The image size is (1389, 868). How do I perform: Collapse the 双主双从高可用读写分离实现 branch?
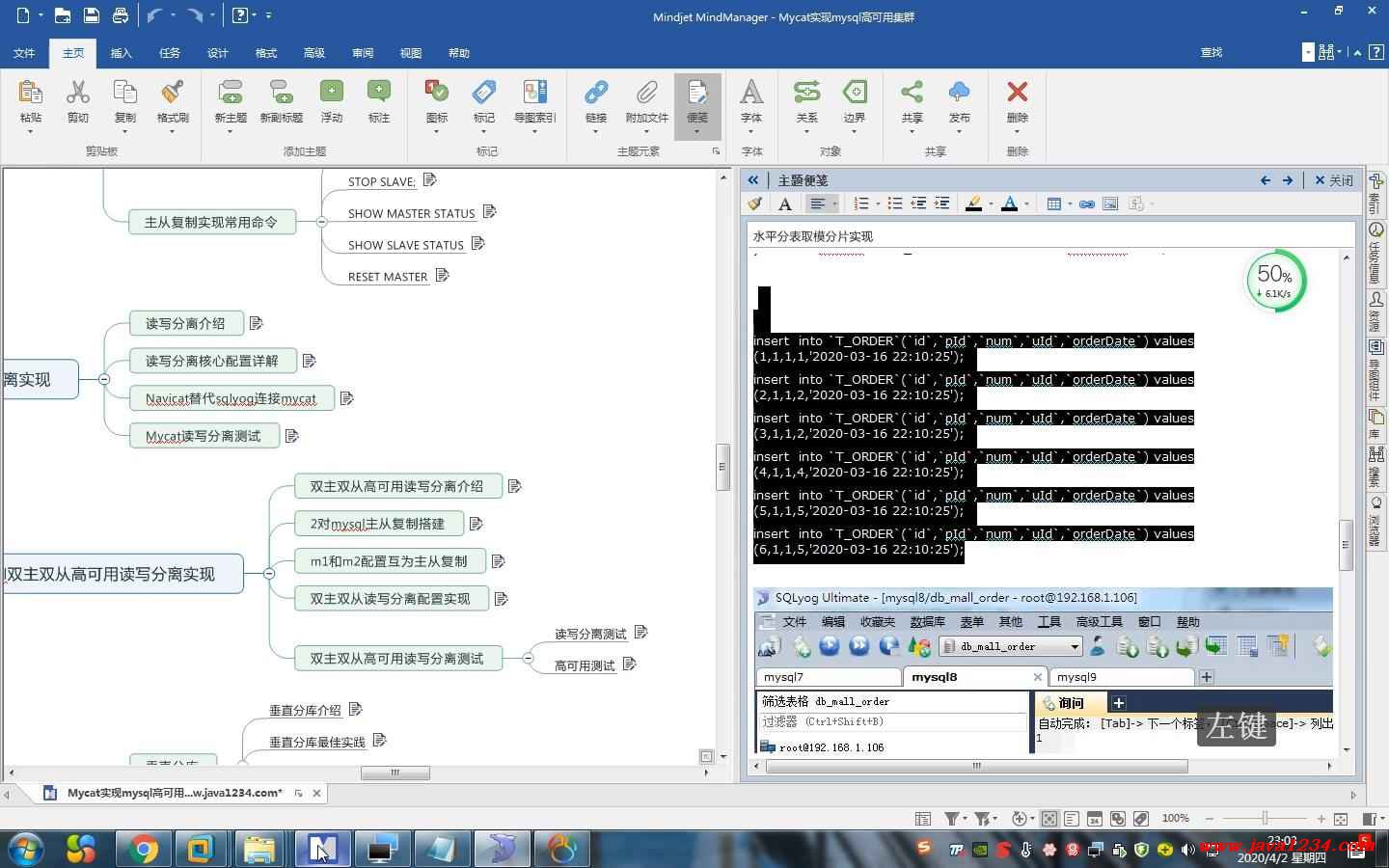(269, 574)
